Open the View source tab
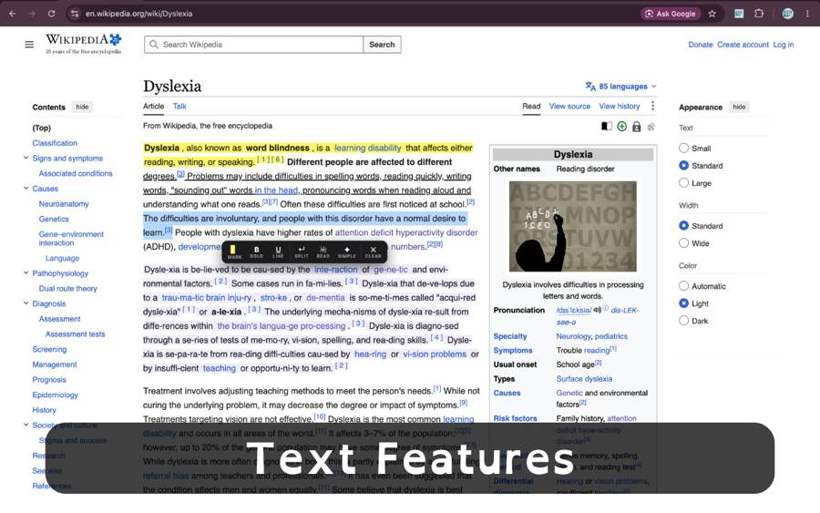This screenshot has width=820, height=513. pos(570,106)
